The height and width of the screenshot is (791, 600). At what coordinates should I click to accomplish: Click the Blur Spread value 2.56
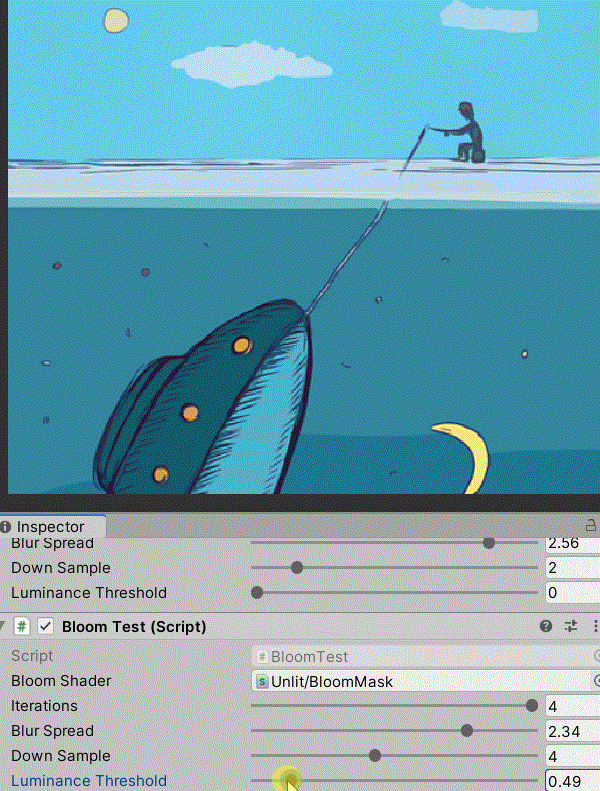[573, 543]
